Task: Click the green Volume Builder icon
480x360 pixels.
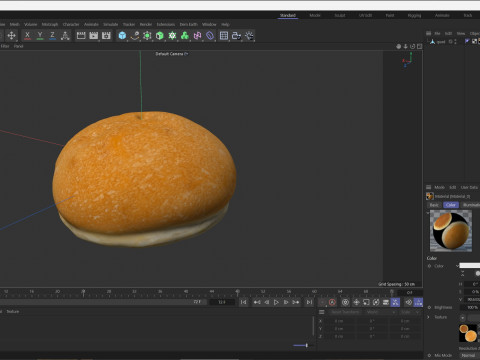Action: pos(185,36)
